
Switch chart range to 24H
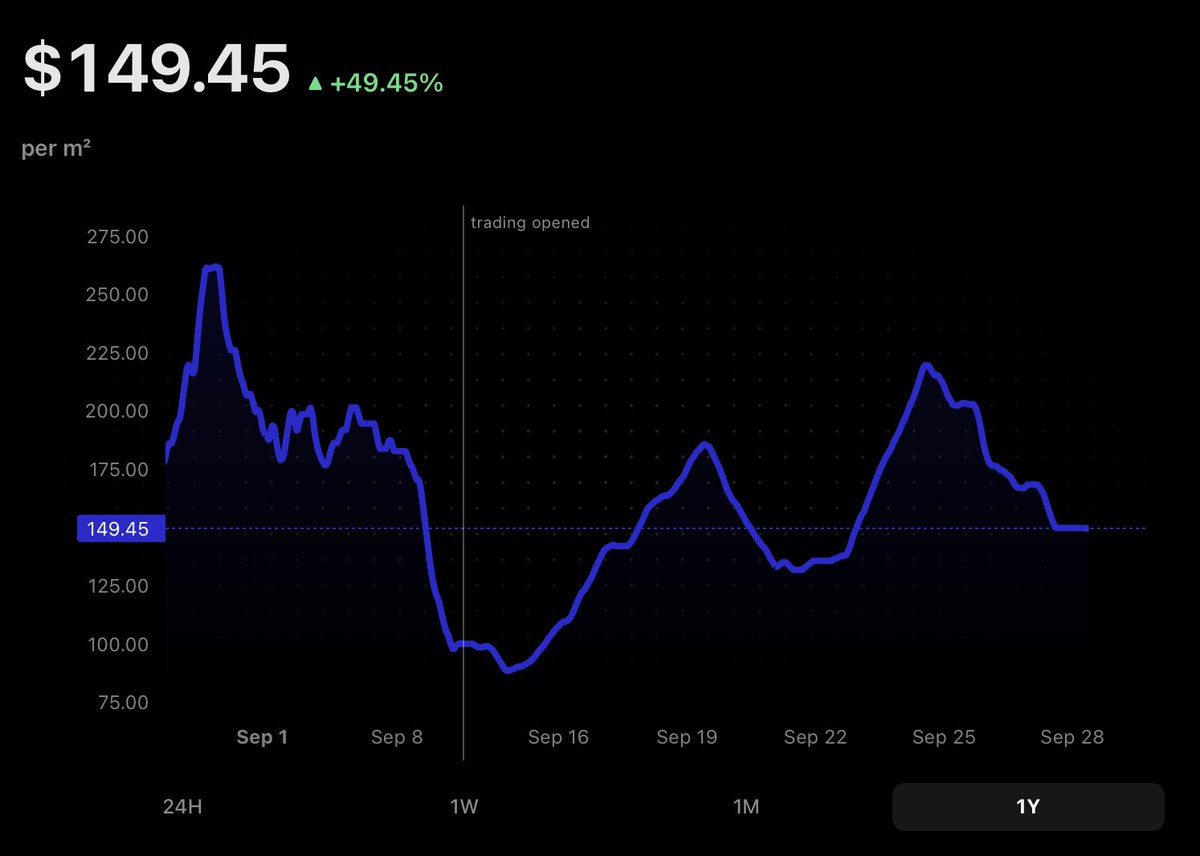pos(182,806)
